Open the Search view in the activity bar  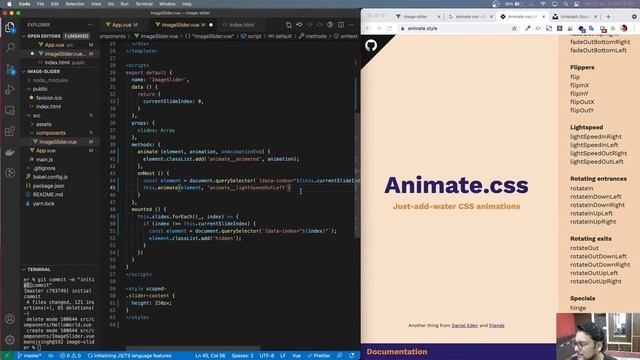point(10,48)
